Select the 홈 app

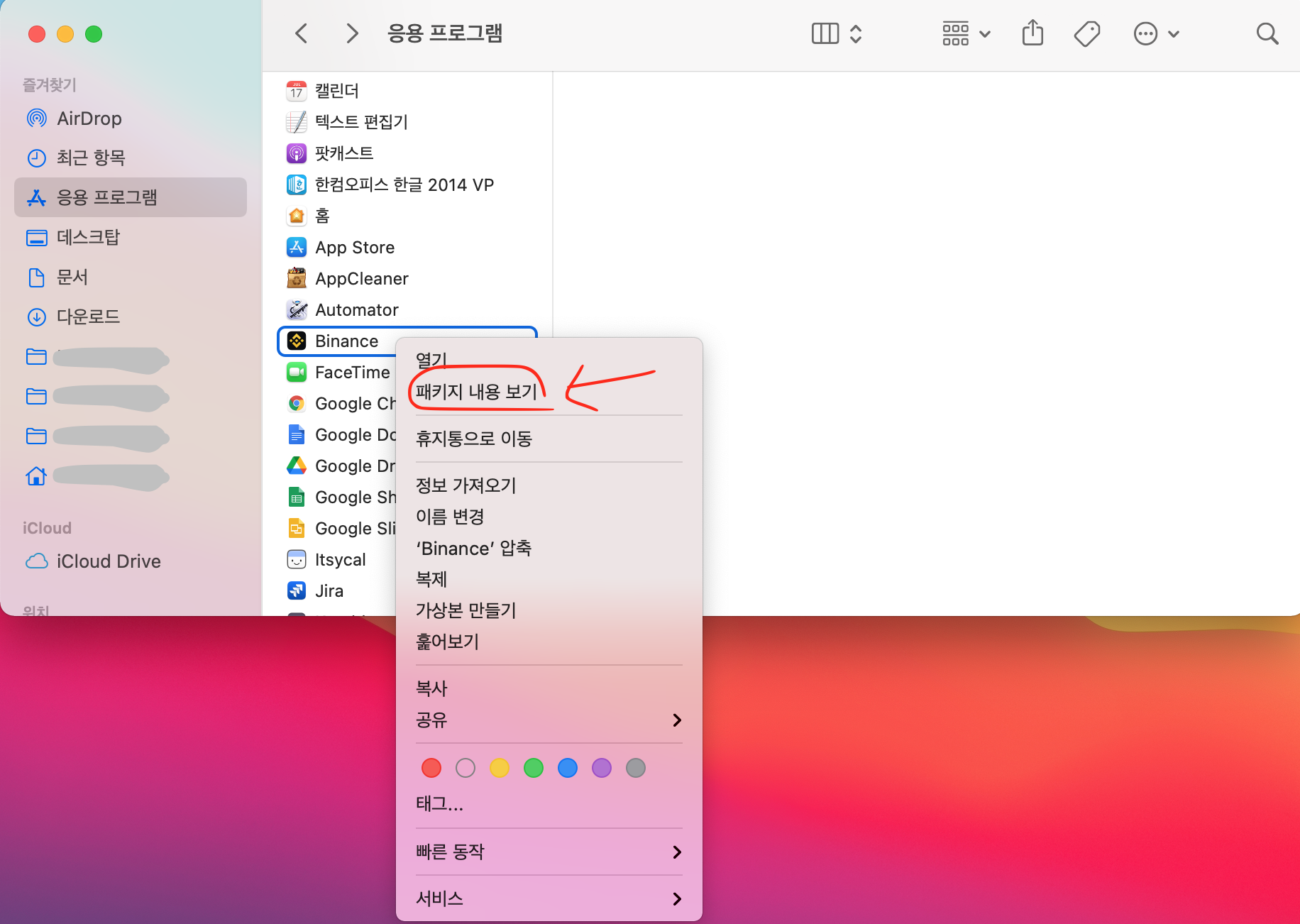[x=407, y=216]
